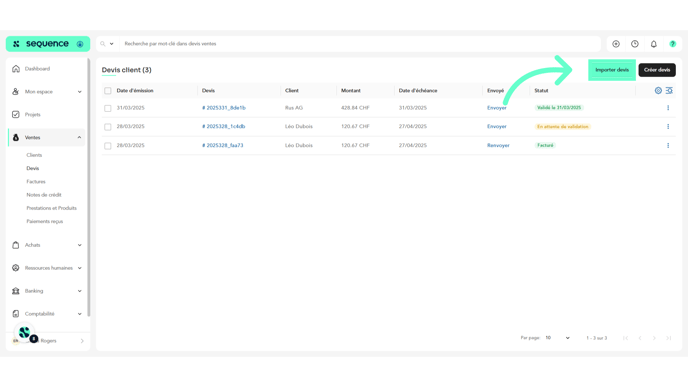Open Clients under Ventes

click(34, 155)
